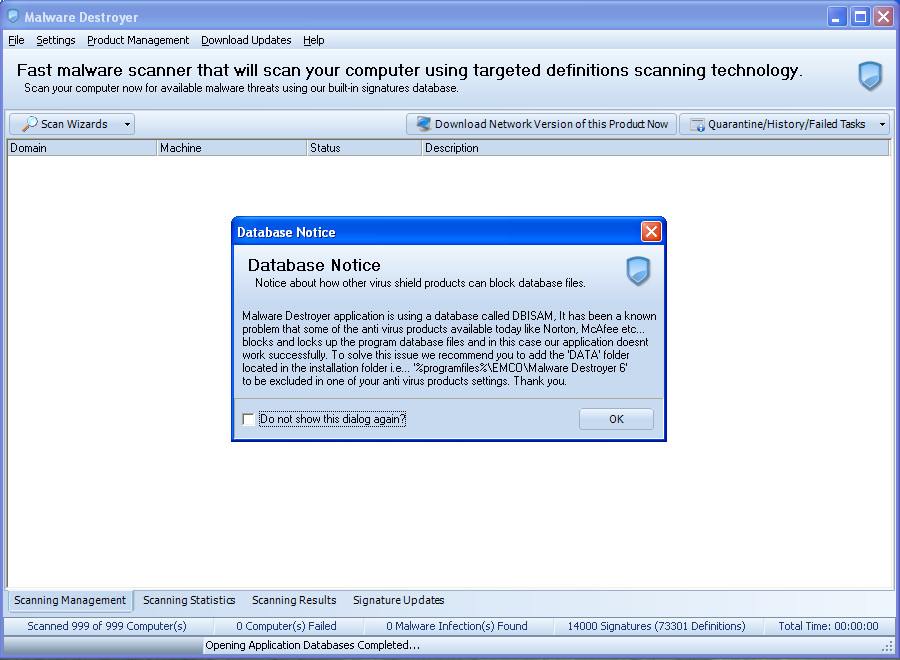Click the Quarantine/History list icon
Viewport: 900px width, 660px height.
(x=697, y=125)
